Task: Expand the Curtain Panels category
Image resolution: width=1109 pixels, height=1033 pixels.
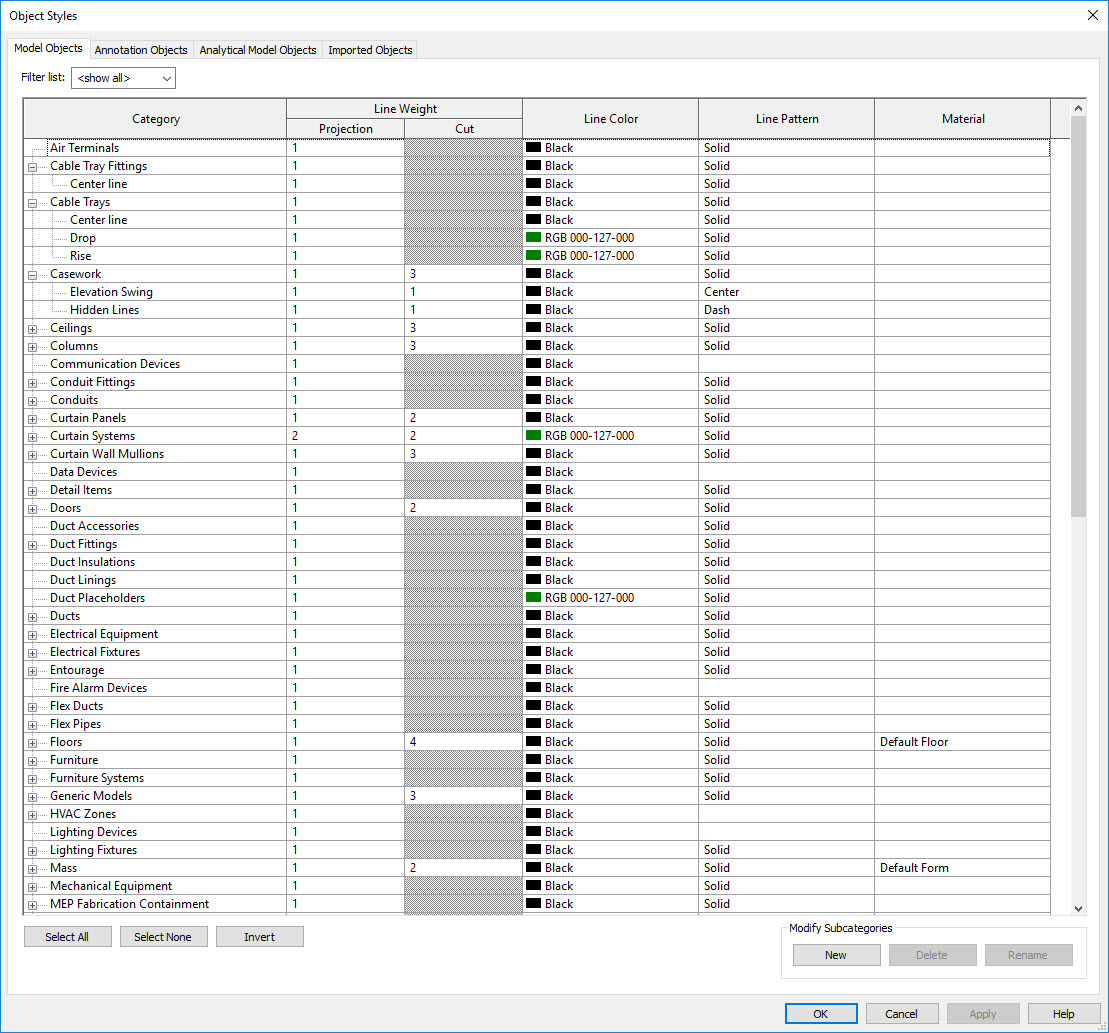Action: click(x=31, y=417)
